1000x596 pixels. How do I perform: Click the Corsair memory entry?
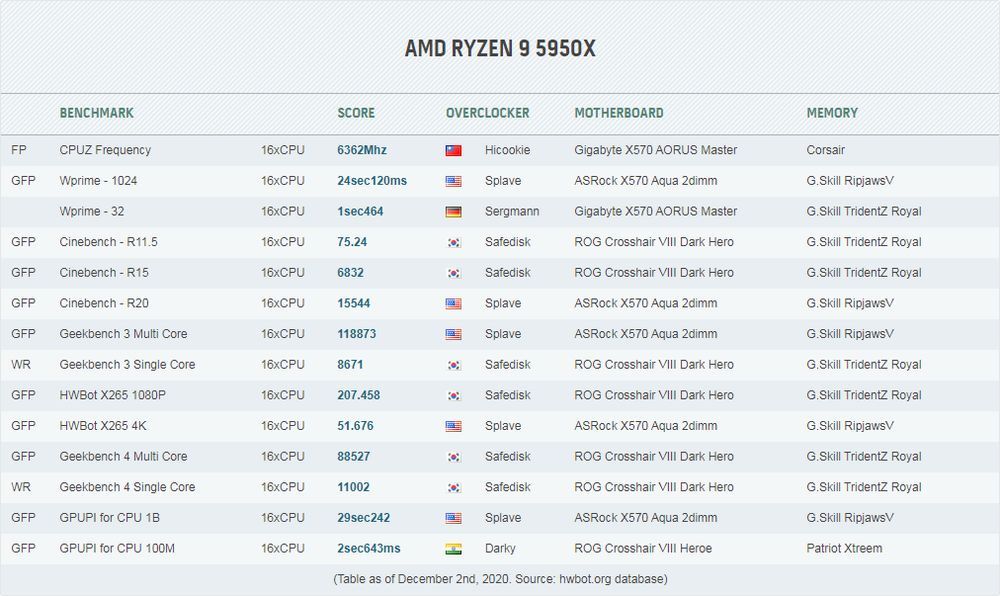click(x=825, y=150)
